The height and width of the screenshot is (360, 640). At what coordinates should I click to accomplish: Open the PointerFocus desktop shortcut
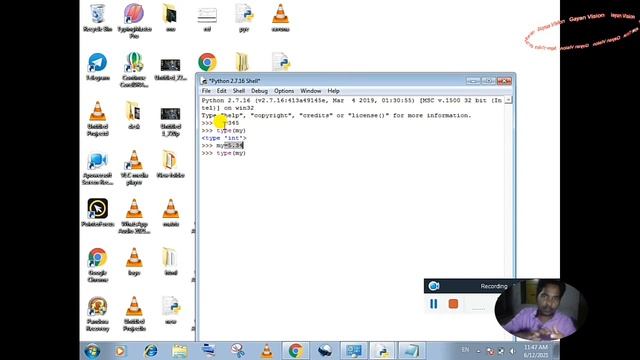tap(98, 212)
